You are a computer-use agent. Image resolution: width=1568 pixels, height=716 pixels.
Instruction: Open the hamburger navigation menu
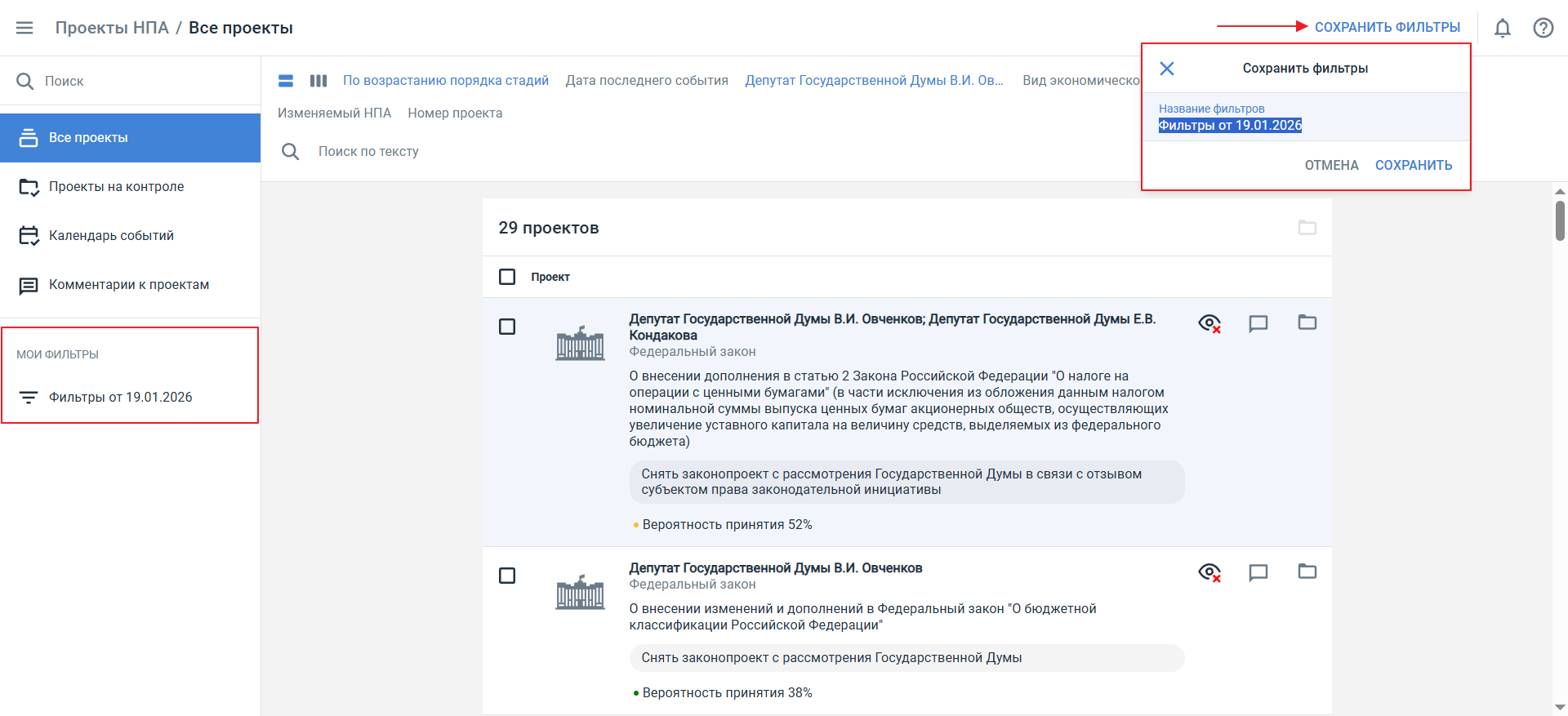click(x=24, y=28)
